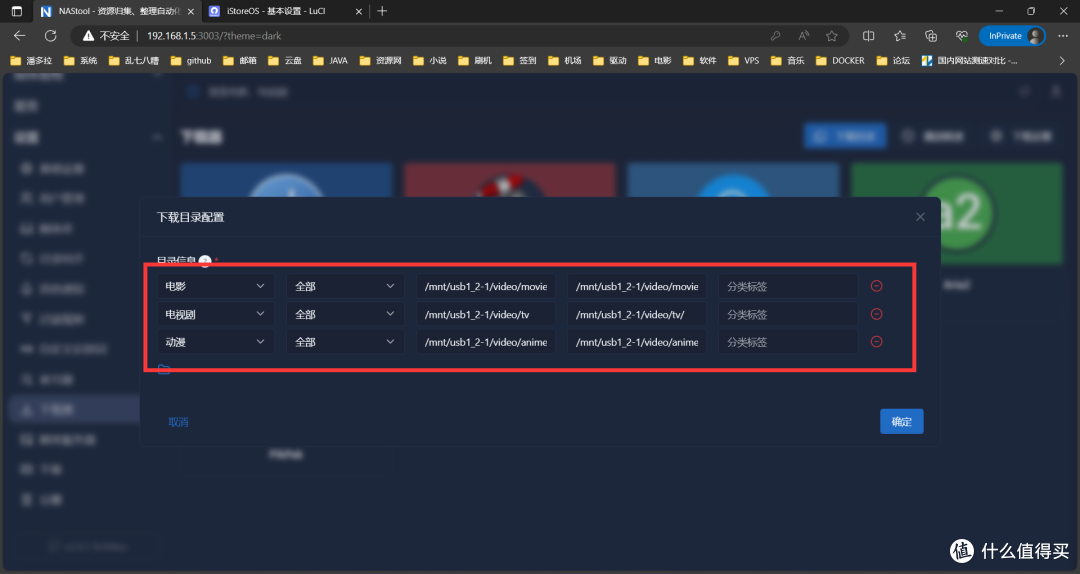The height and width of the screenshot is (574, 1080).
Task: Click the 不安全 site security warning icon
Action: click(88, 36)
